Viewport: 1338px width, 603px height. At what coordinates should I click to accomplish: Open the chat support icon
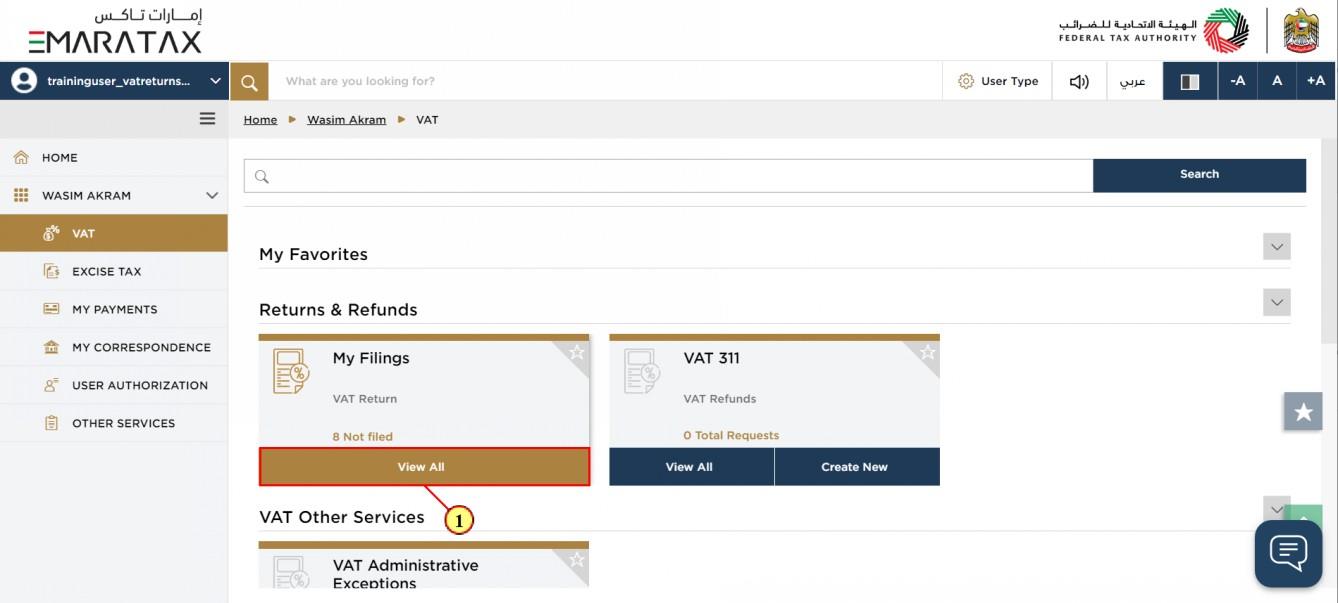pyautogui.click(x=1288, y=553)
